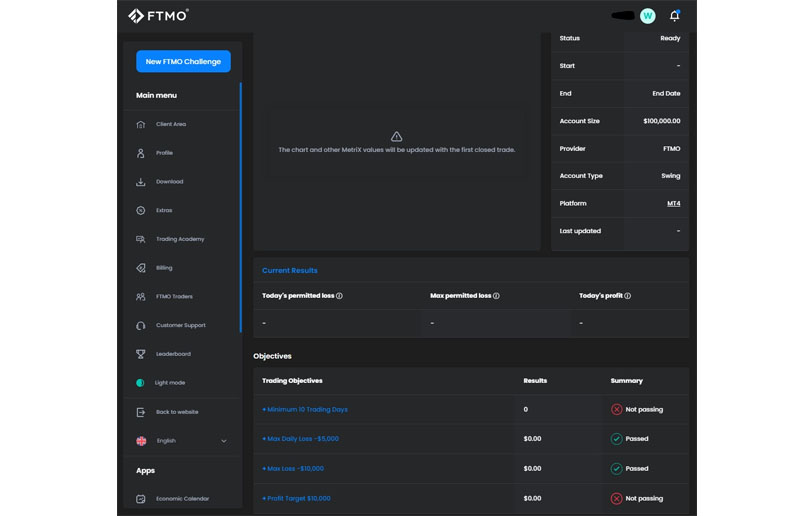
Task: Click the Customer Support headset icon
Action: (x=141, y=325)
